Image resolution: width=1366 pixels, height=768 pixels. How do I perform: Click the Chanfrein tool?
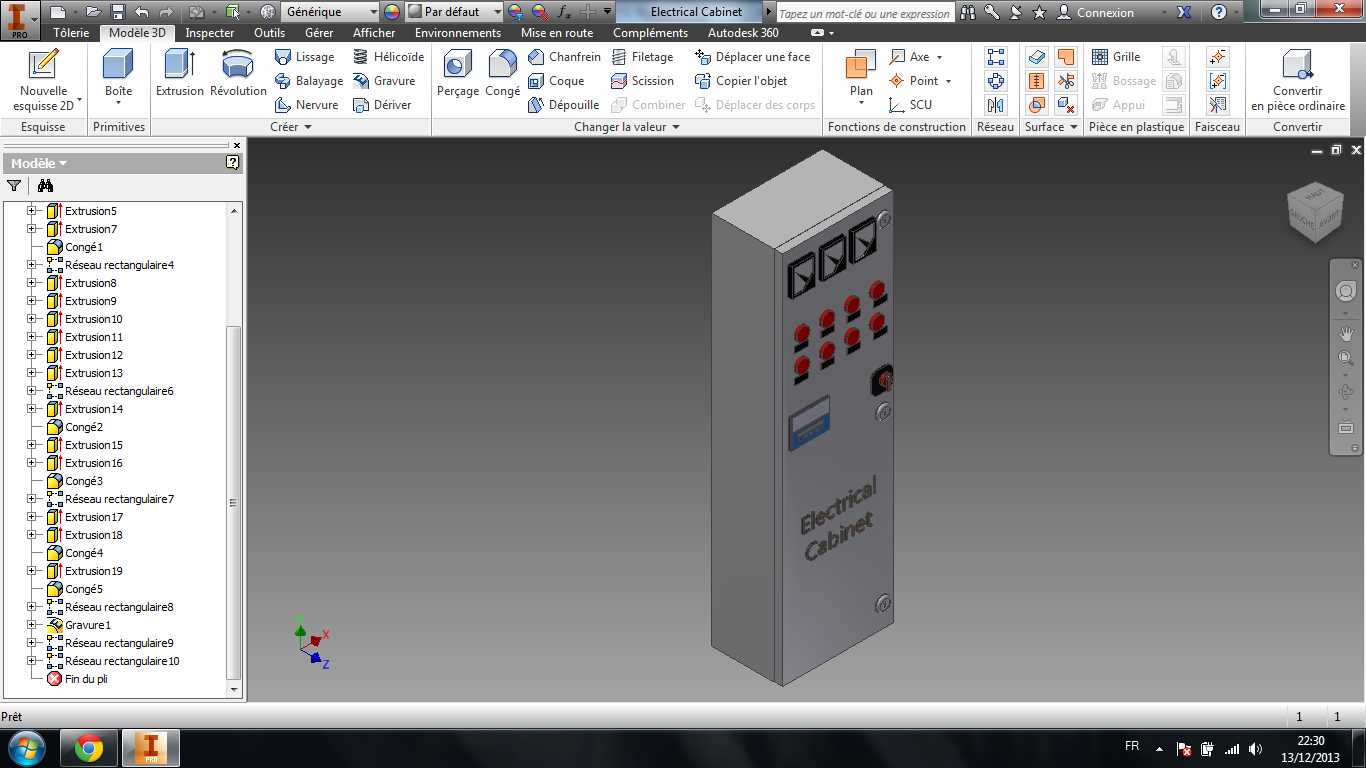(x=564, y=57)
